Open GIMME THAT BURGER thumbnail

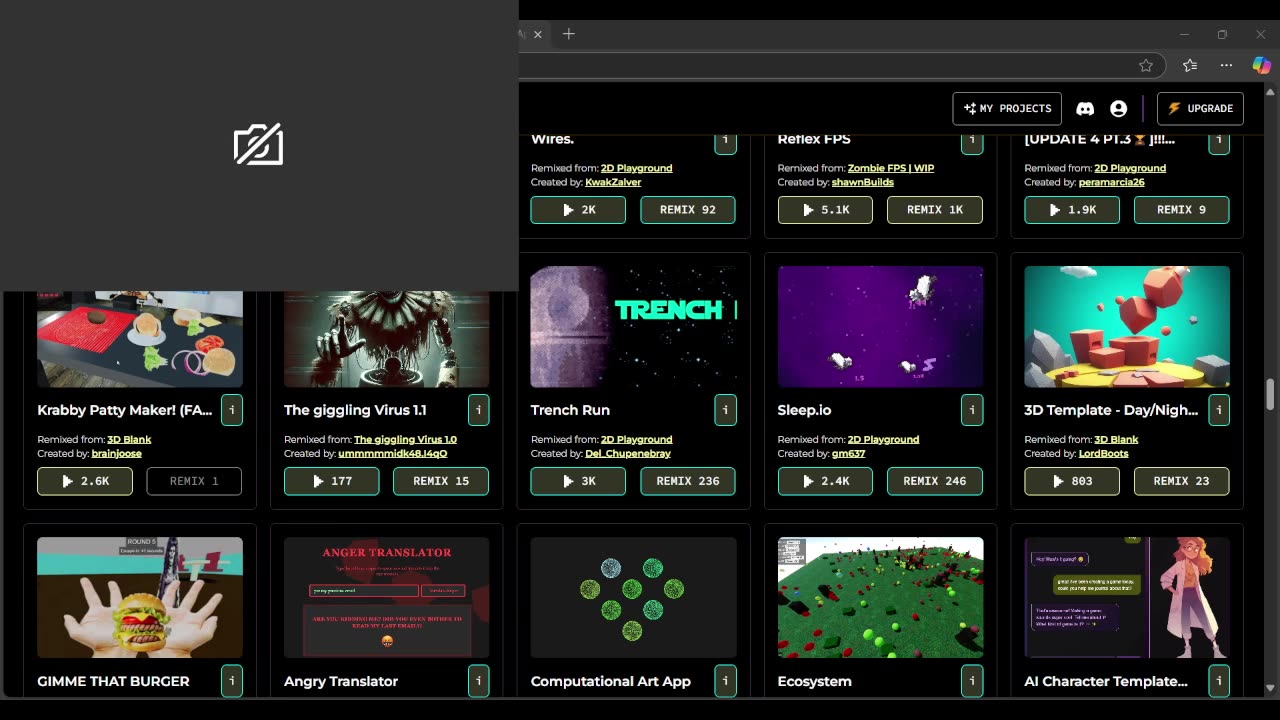140,597
